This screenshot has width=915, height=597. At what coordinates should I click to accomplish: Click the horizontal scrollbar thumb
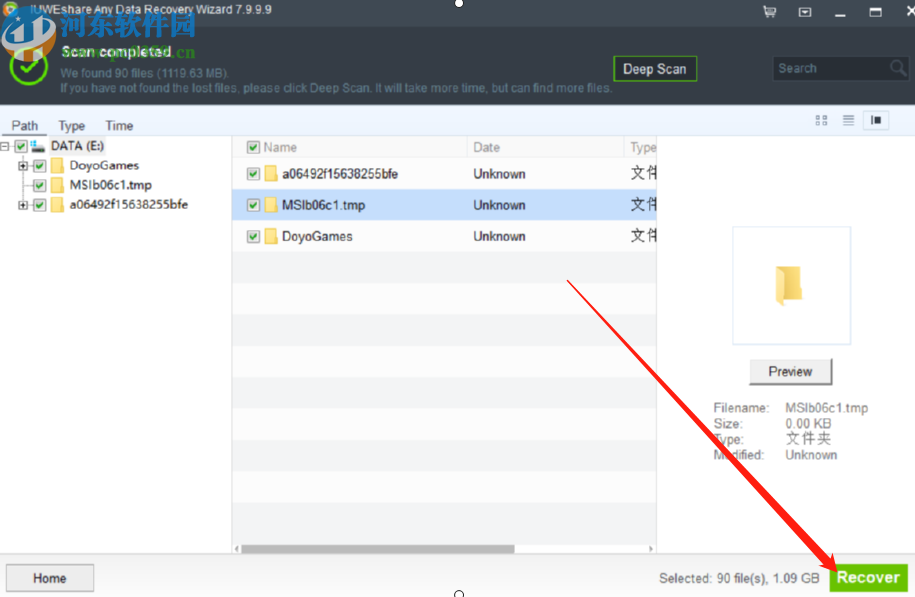coord(378,549)
